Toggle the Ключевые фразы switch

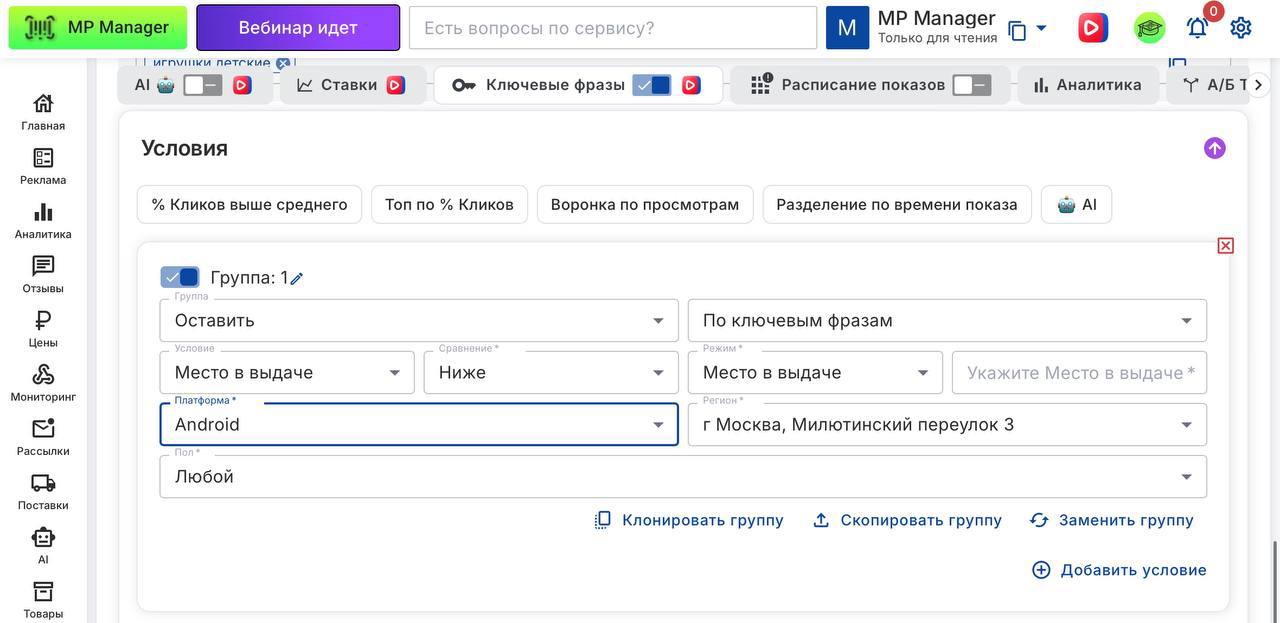click(x=652, y=85)
